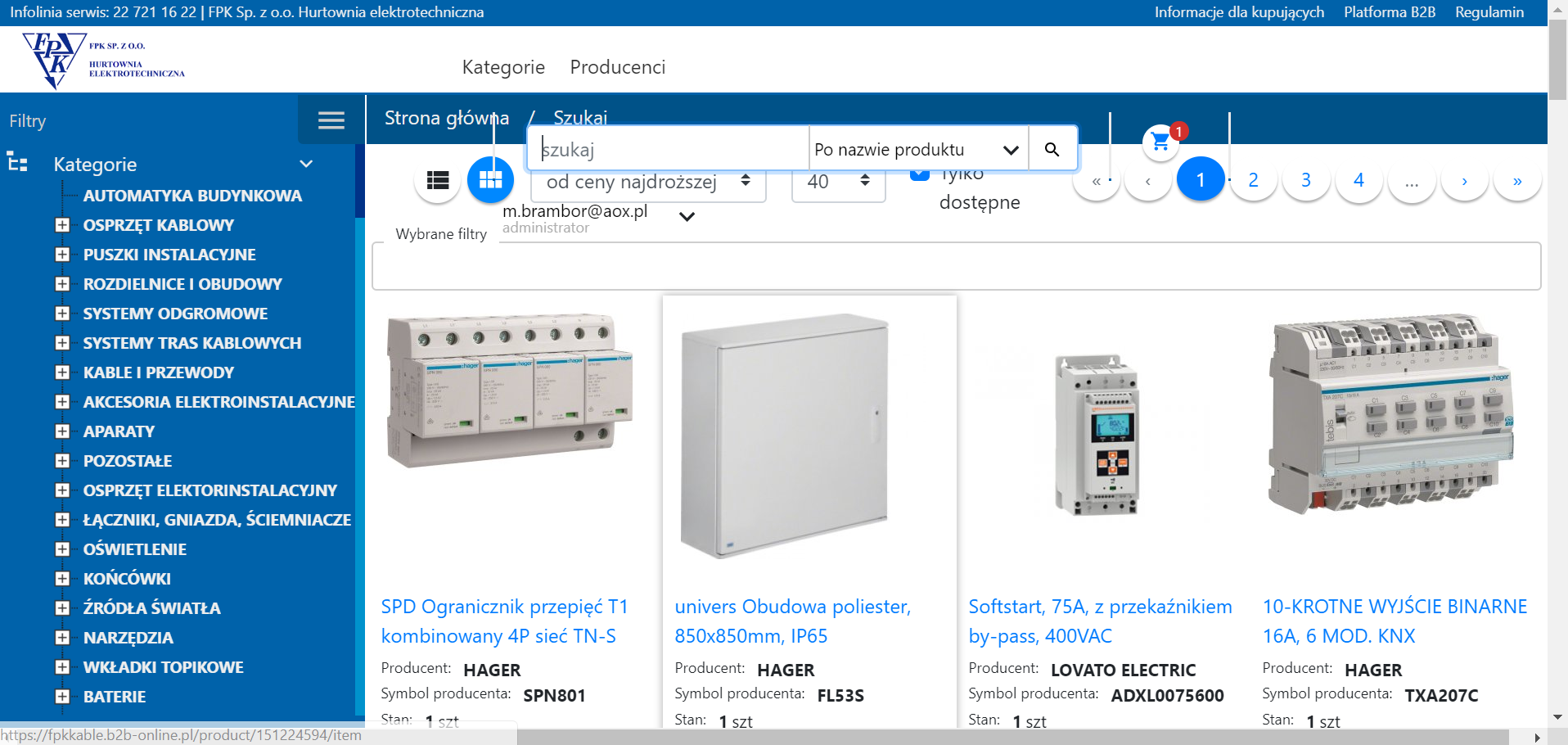
Task: Click into the szukaj search field
Action: tap(671, 149)
